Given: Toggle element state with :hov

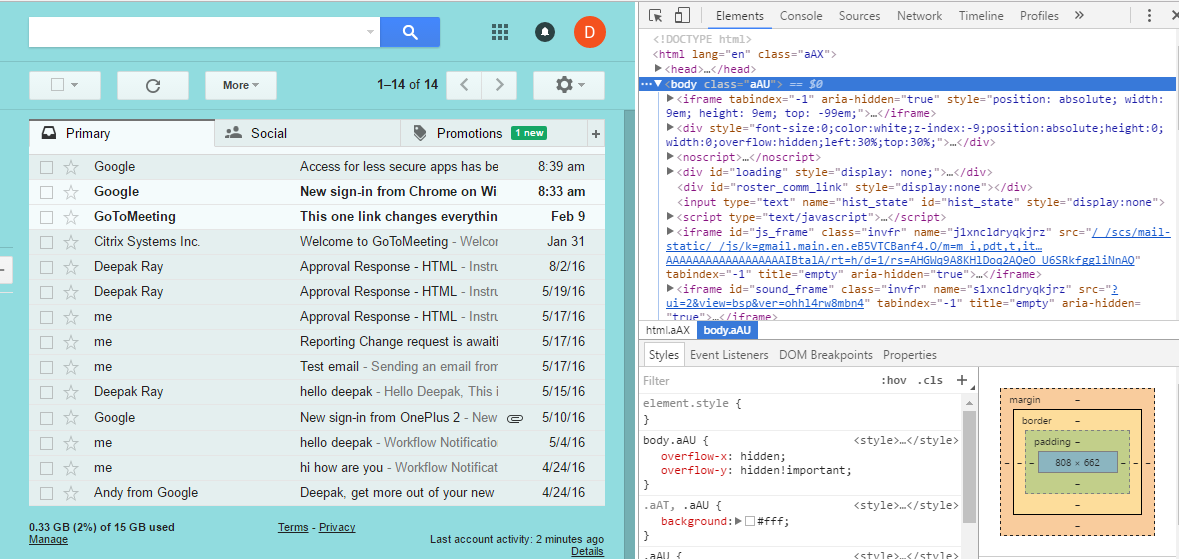Looking at the screenshot, I should coord(893,381).
